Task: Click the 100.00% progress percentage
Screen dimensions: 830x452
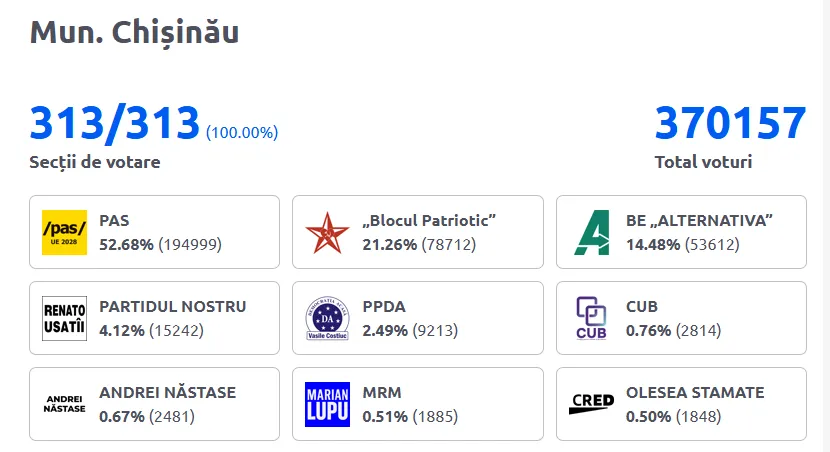Action: 242,133
